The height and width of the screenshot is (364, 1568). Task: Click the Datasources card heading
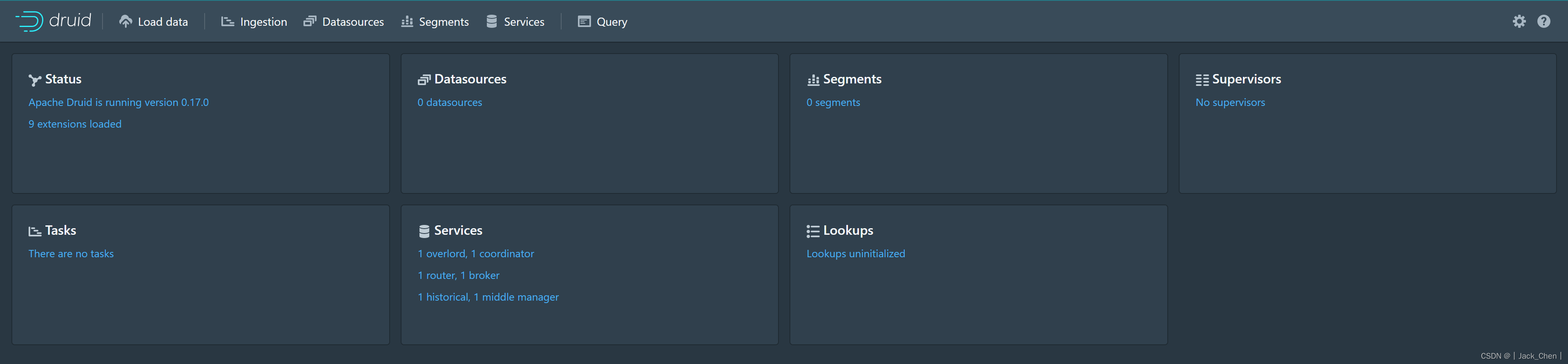[471, 79]
